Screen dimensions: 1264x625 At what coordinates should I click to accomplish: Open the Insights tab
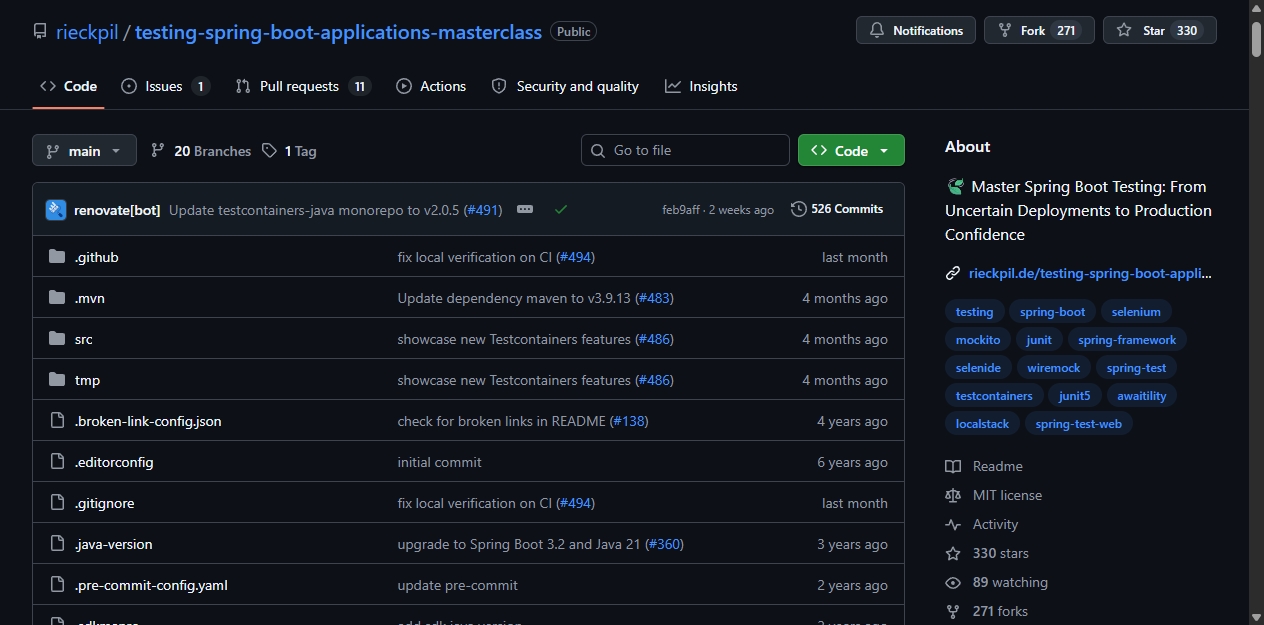701,86
